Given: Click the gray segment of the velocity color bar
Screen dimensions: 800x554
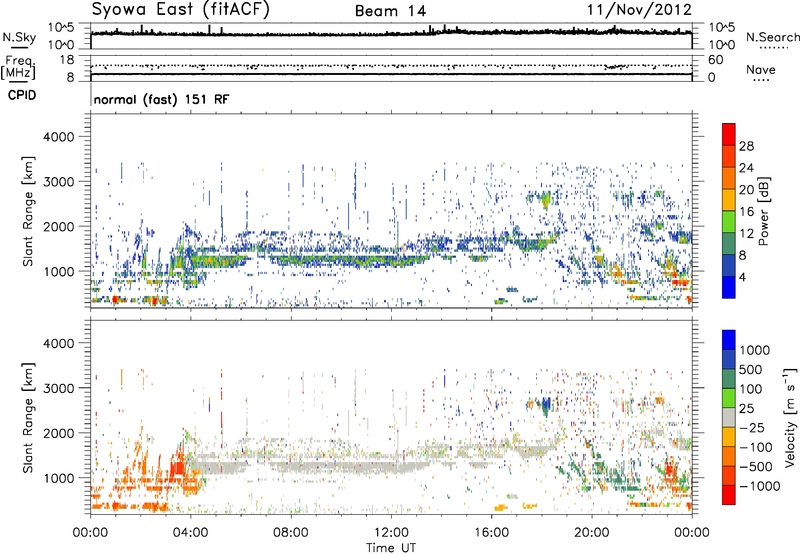Looking at the screenshot, I should pos(729,418).
